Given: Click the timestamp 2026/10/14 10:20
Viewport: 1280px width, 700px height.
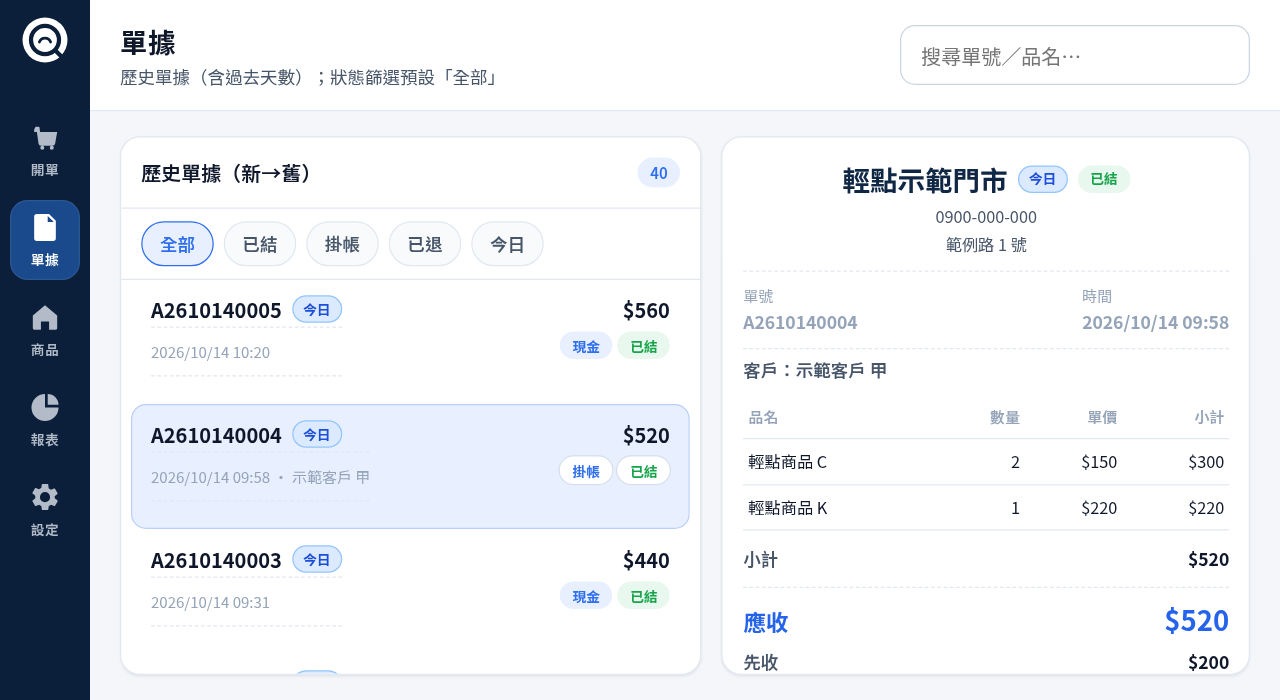Looking at the screenshot, I should 210,352.
